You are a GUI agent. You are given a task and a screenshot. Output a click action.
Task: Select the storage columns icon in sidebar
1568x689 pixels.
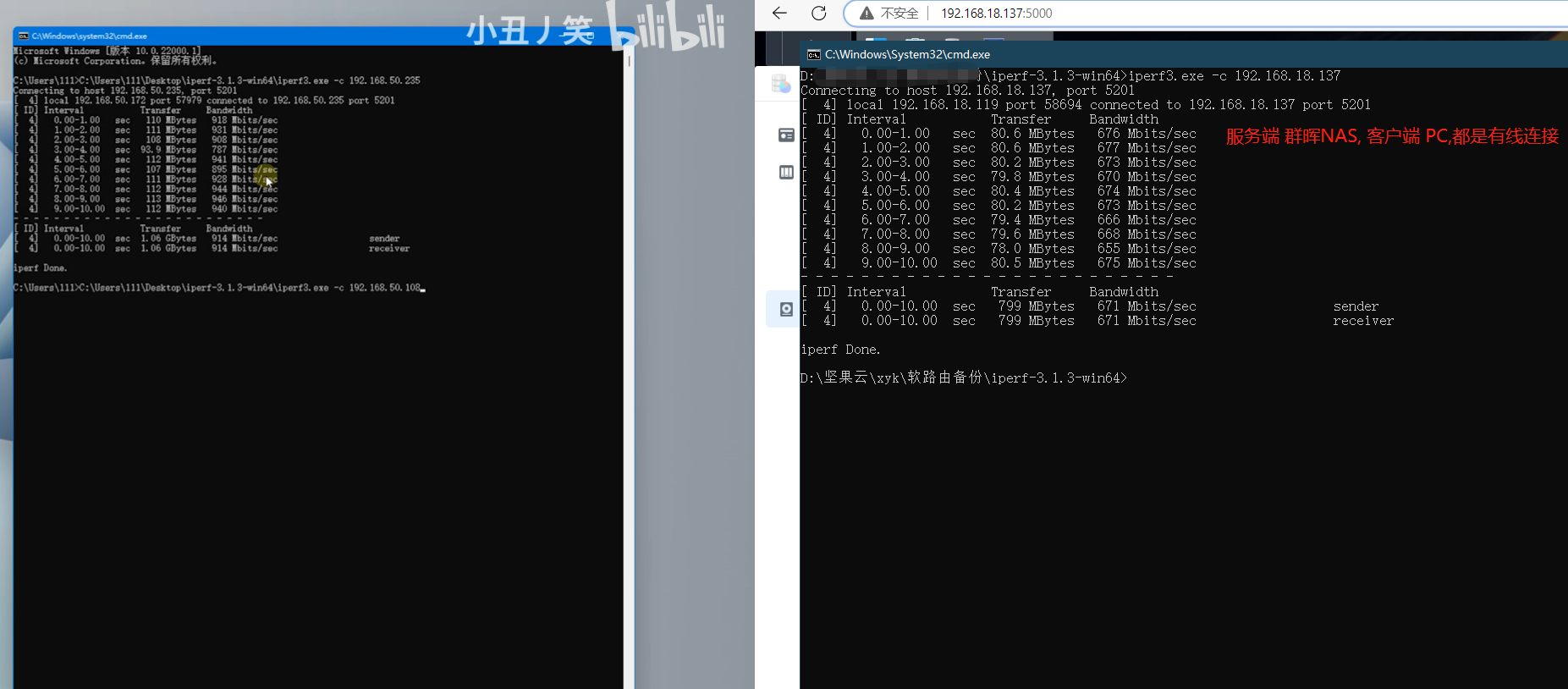786,173
